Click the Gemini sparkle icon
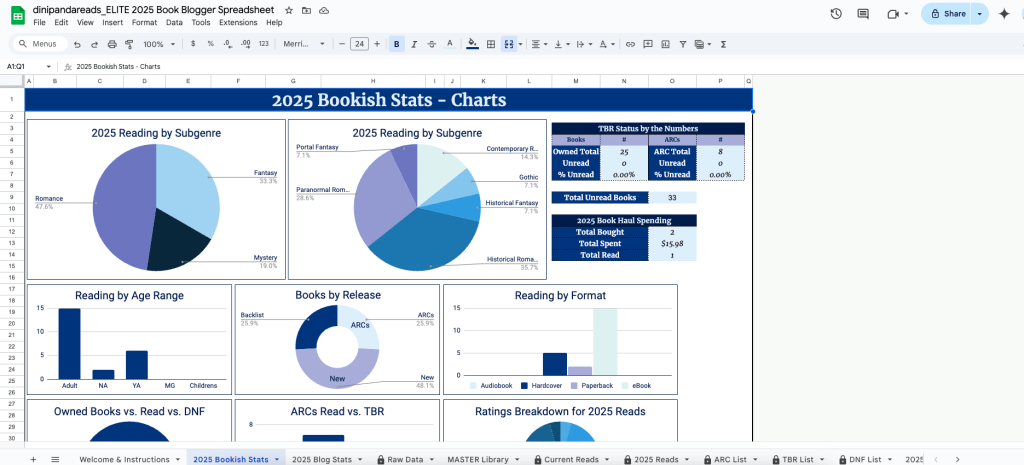The width and height of the screenshot is (1024, 465). (x=1004, y=14)
